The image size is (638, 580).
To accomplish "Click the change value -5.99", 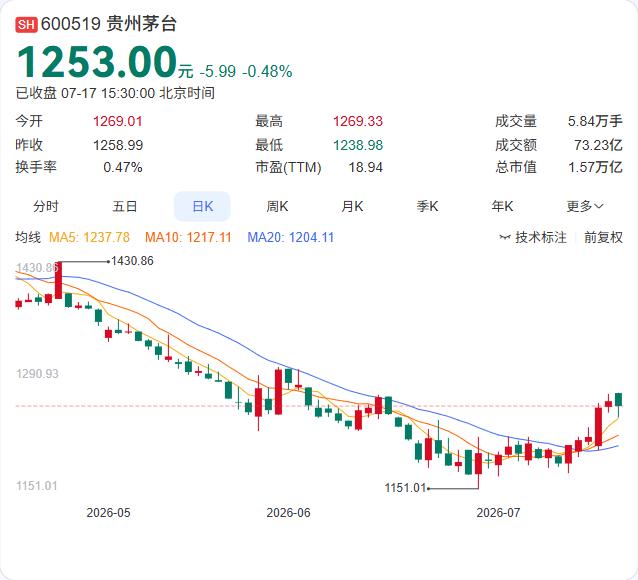I will 218,71.
